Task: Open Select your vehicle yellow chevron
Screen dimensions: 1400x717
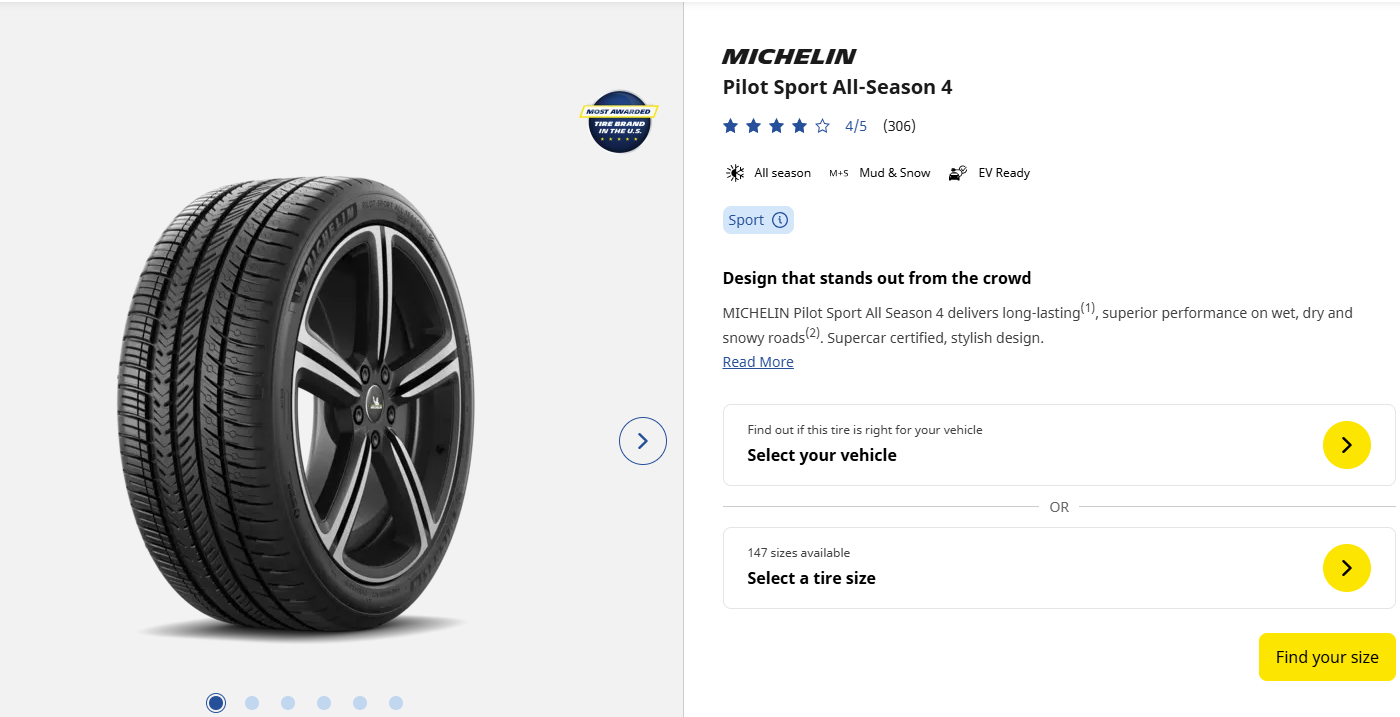Action: pos(1347,445)
